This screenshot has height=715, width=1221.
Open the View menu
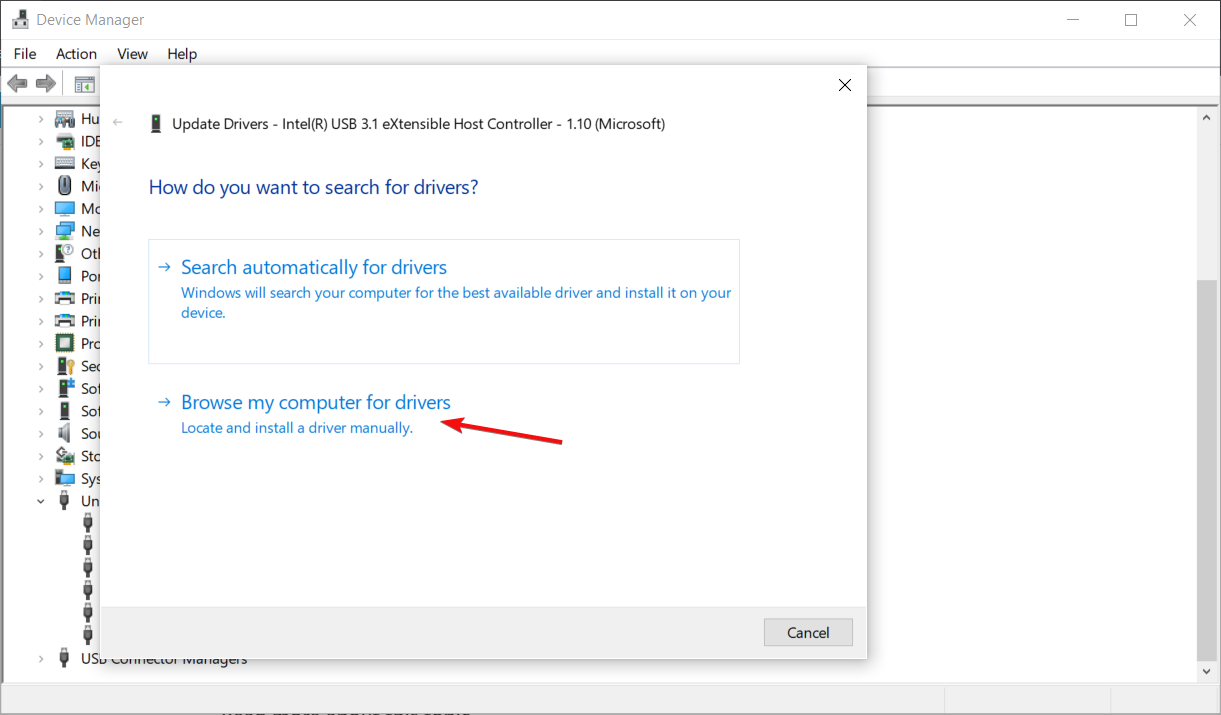(x=132, y=54)
